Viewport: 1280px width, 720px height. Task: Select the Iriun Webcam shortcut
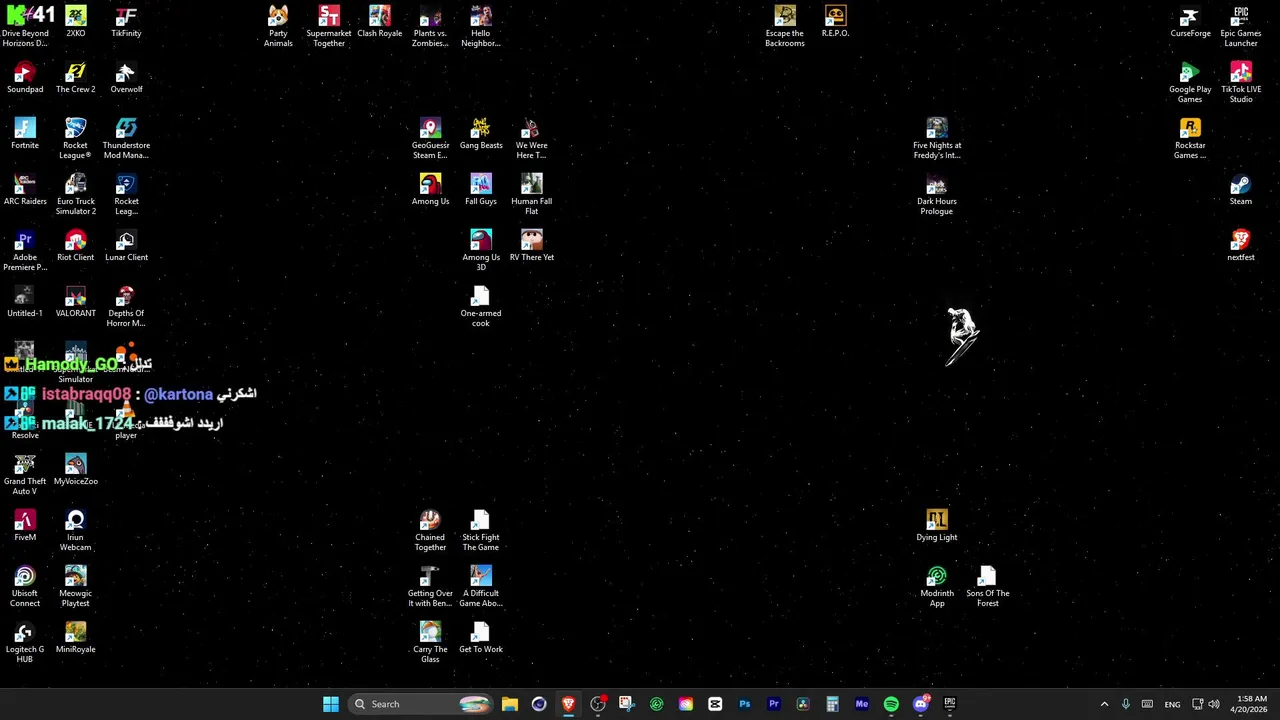tap(75, 530)
